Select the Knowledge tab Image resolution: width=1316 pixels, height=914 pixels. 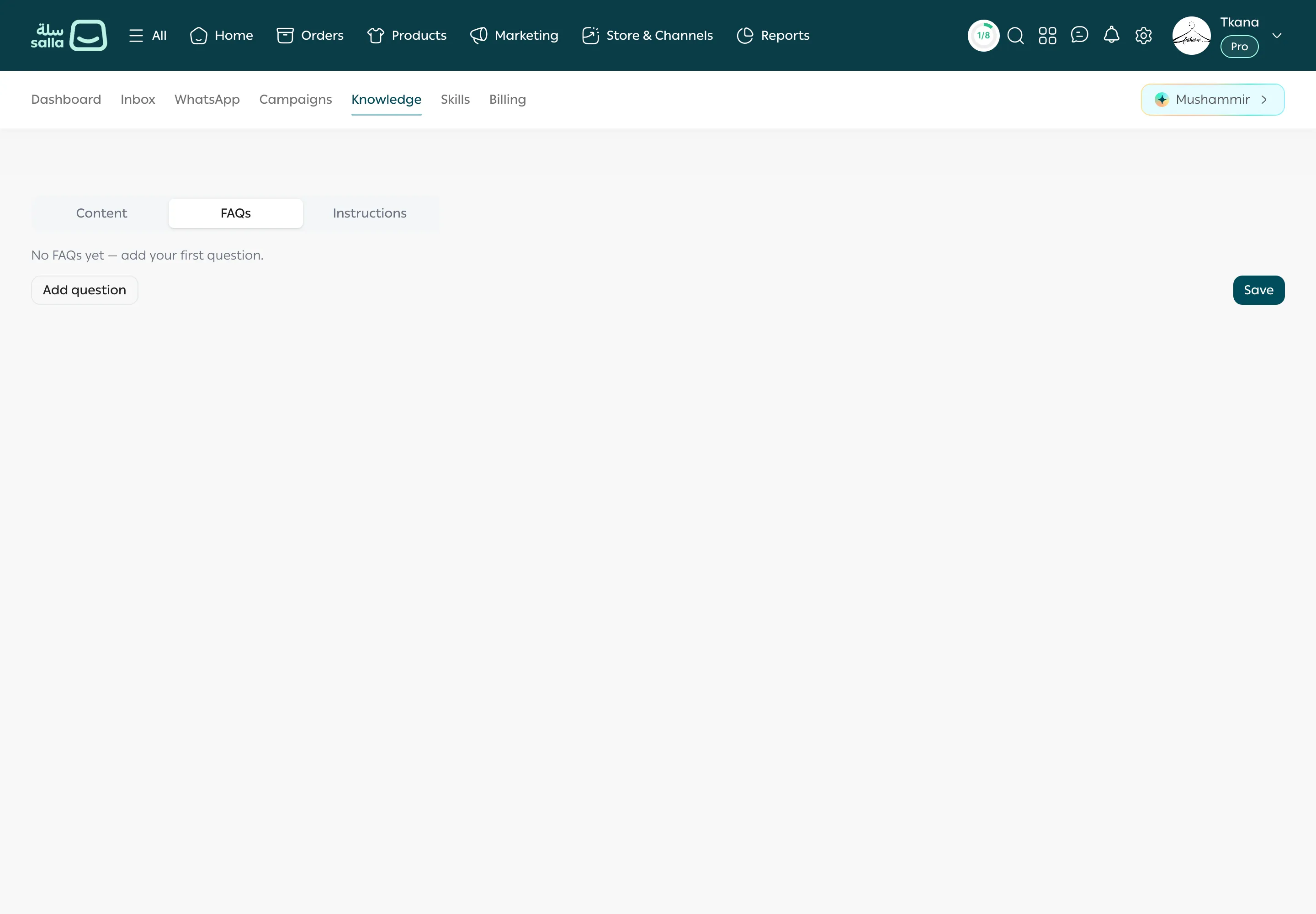(387, 100)
